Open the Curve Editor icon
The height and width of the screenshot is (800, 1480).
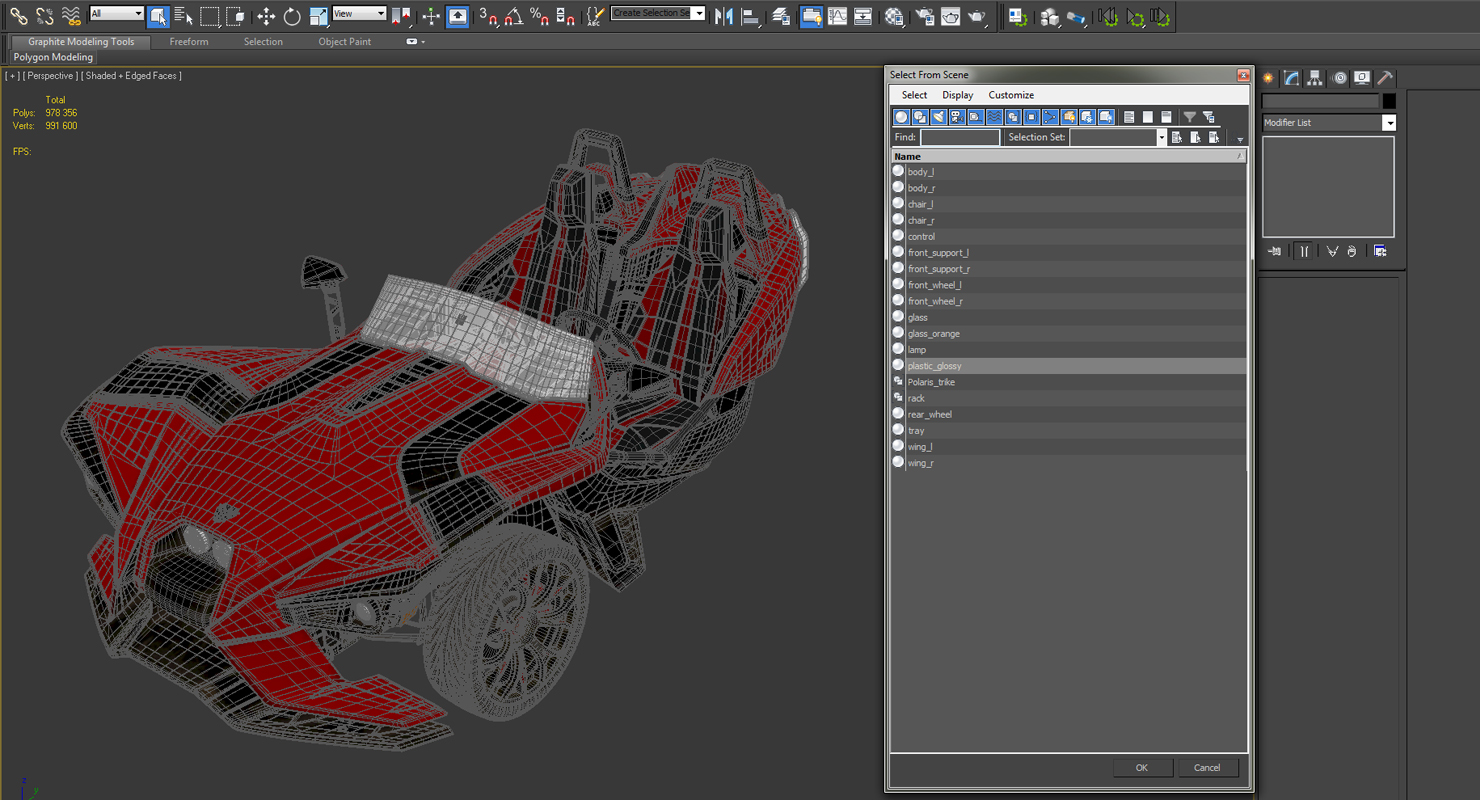pyautogui.click(x=837, y=16)
